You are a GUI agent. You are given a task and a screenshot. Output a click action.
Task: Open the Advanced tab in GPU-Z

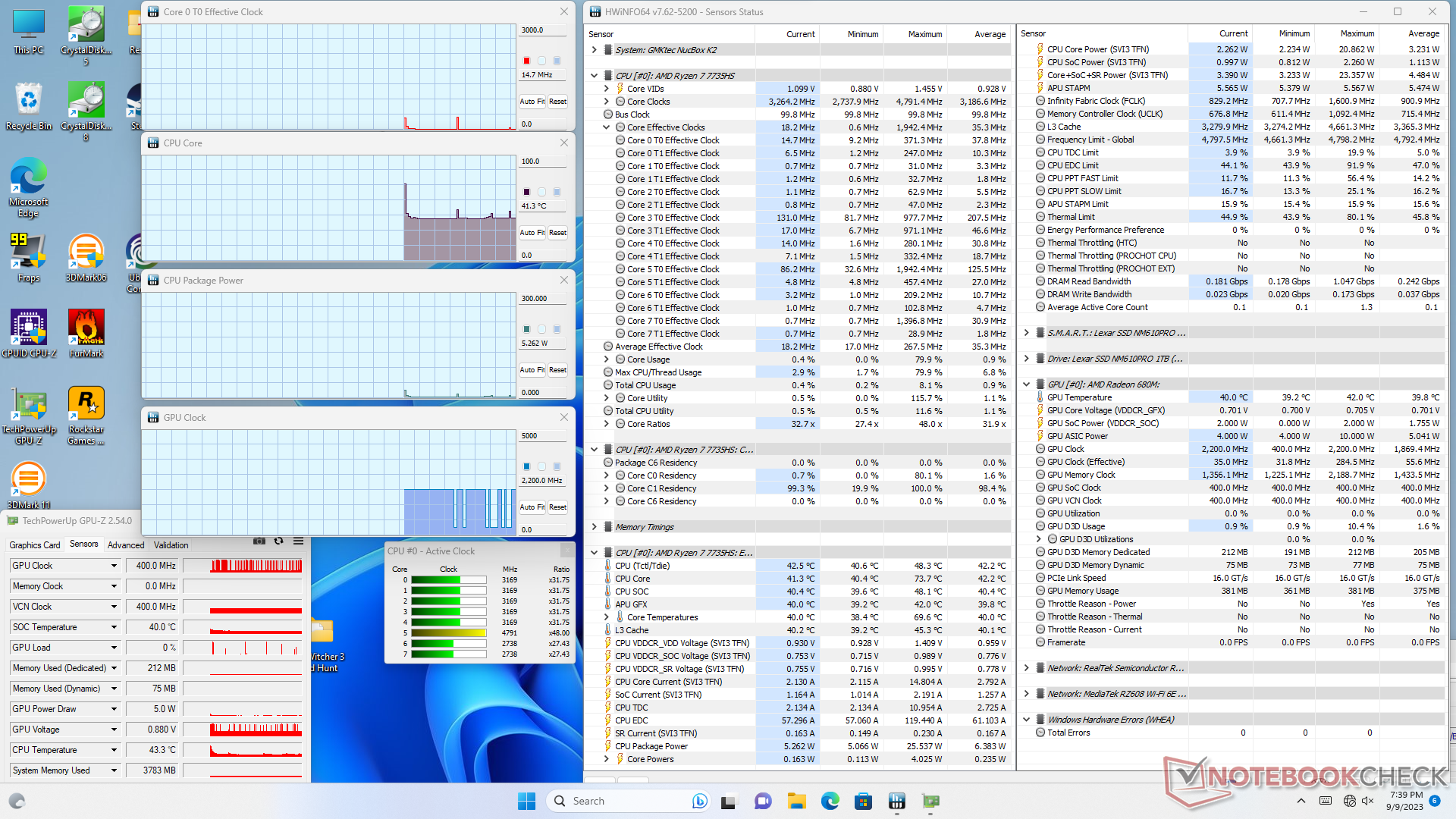click(126, 544)
